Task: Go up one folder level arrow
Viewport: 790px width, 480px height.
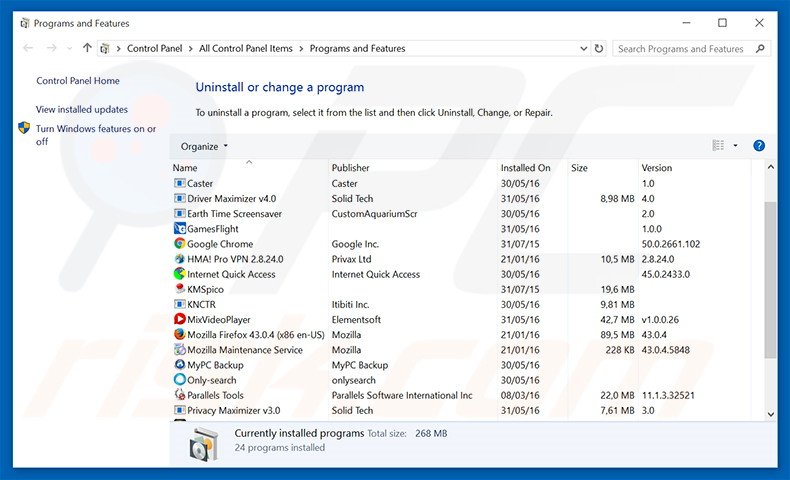Action: pos(87,48)
